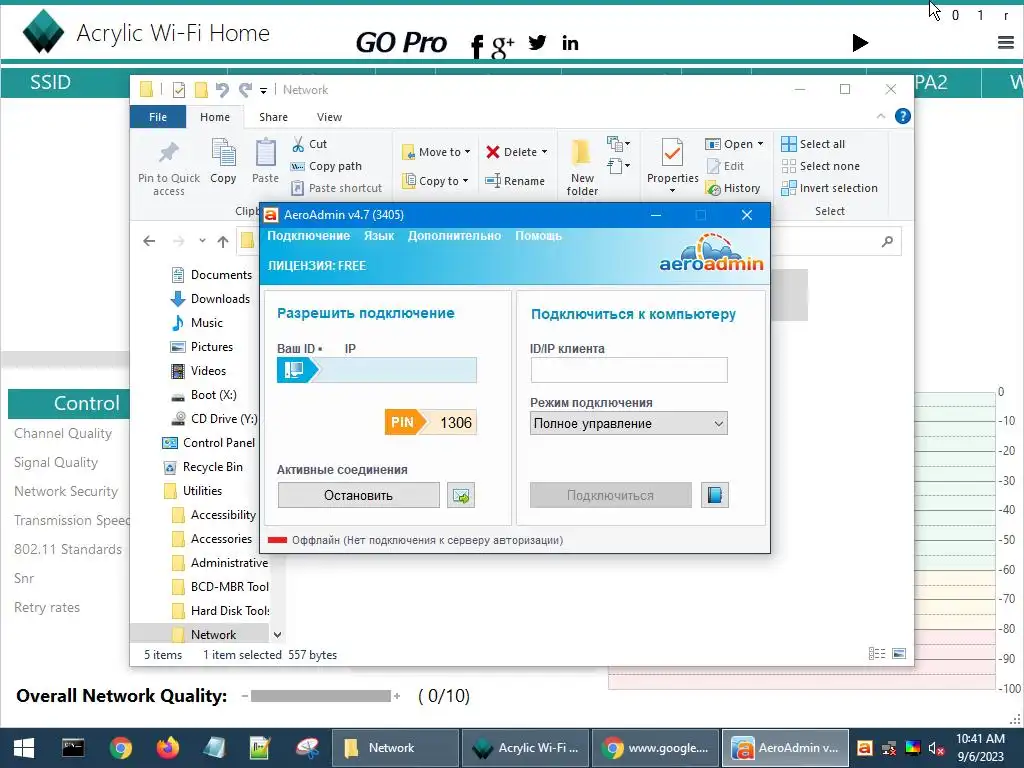This screenshot has width=1024, height=768.
Task: Open the File tab in Explorer
Action: click(158, 117)
